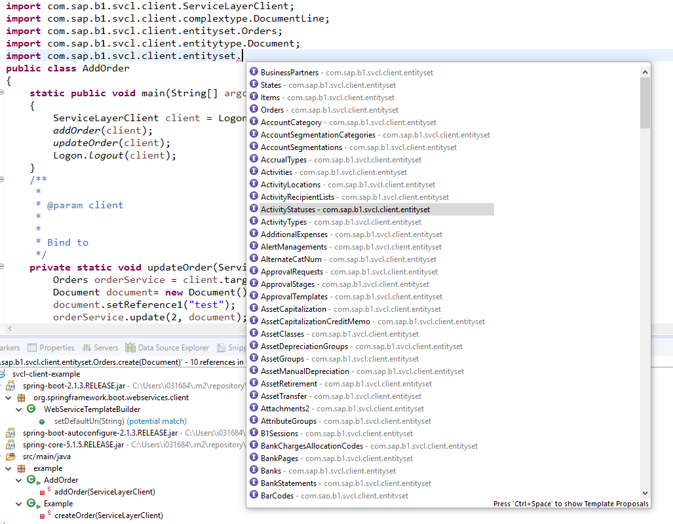Image resolution: width=673 pixels, height=524 pixels.
Task: Click interface icon beside AccountSegmentations
Action: (x=254, y=146)
